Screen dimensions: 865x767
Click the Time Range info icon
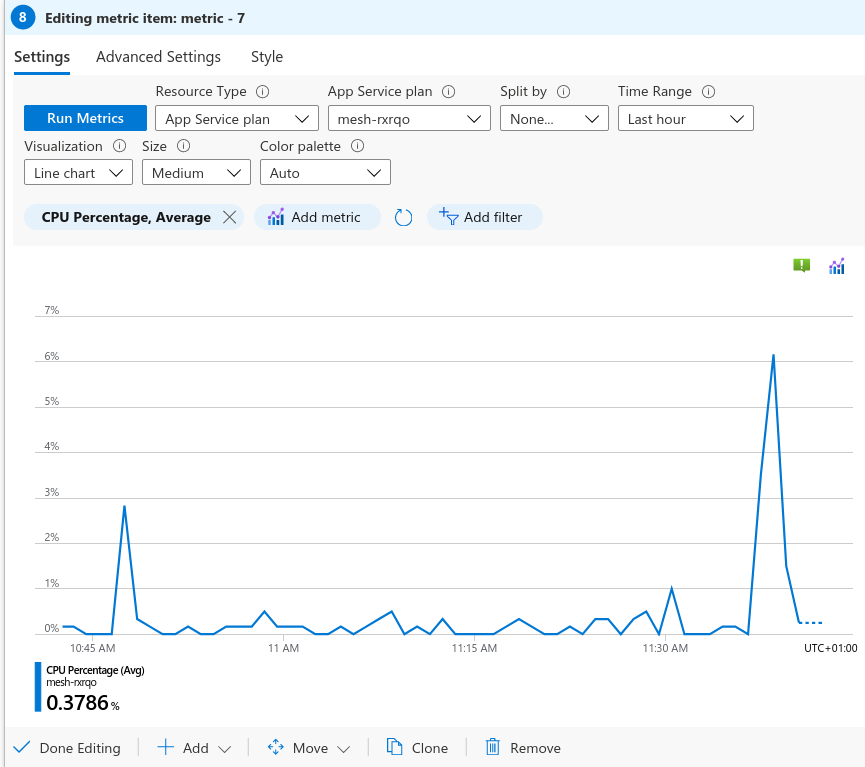709,92
